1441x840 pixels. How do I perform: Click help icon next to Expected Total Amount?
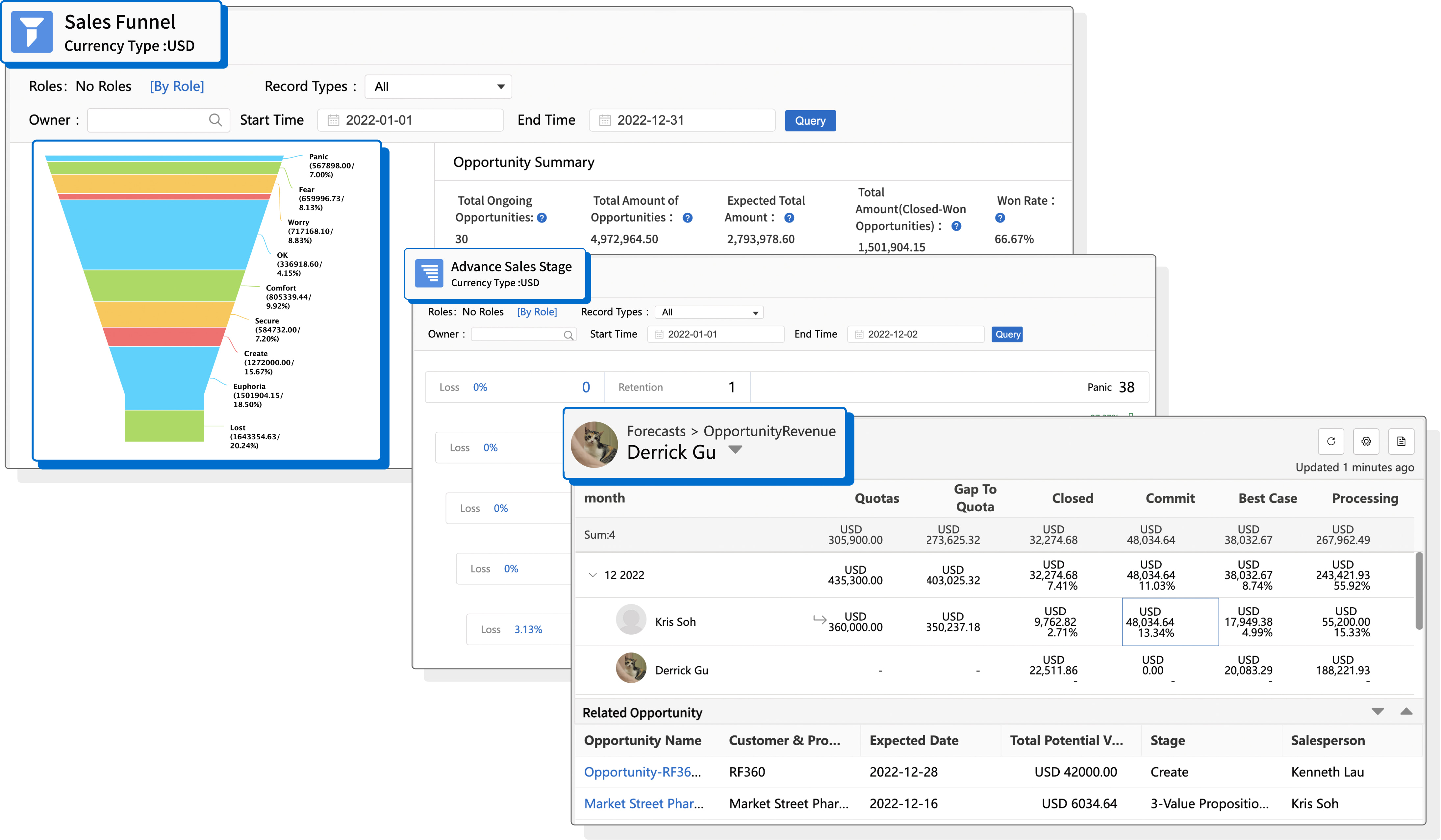tap(789, 218)
